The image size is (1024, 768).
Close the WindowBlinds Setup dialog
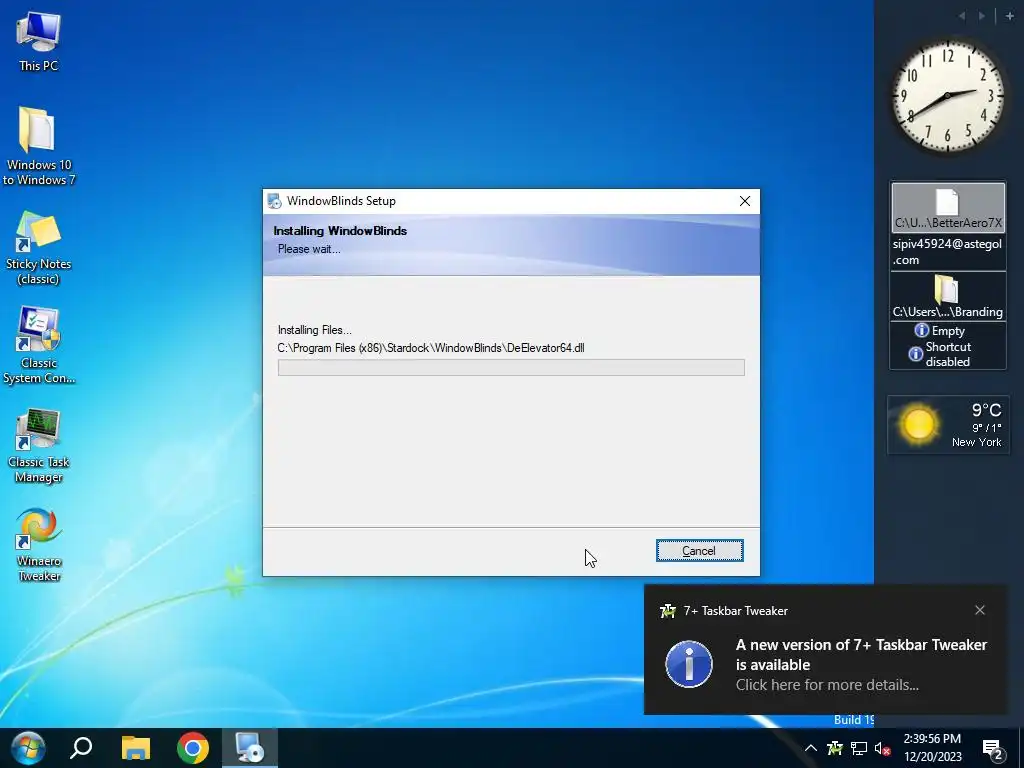coord(744,201)
